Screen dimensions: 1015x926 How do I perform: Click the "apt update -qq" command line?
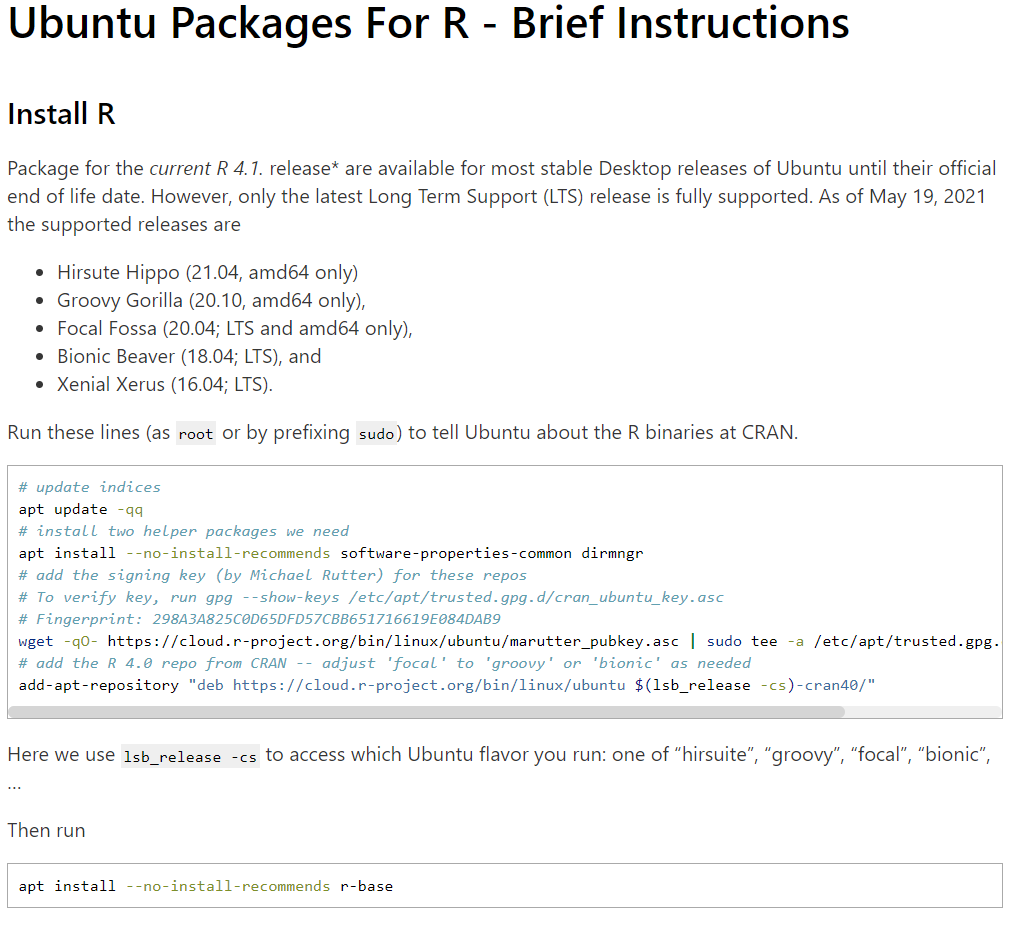[x=81, y=509]
